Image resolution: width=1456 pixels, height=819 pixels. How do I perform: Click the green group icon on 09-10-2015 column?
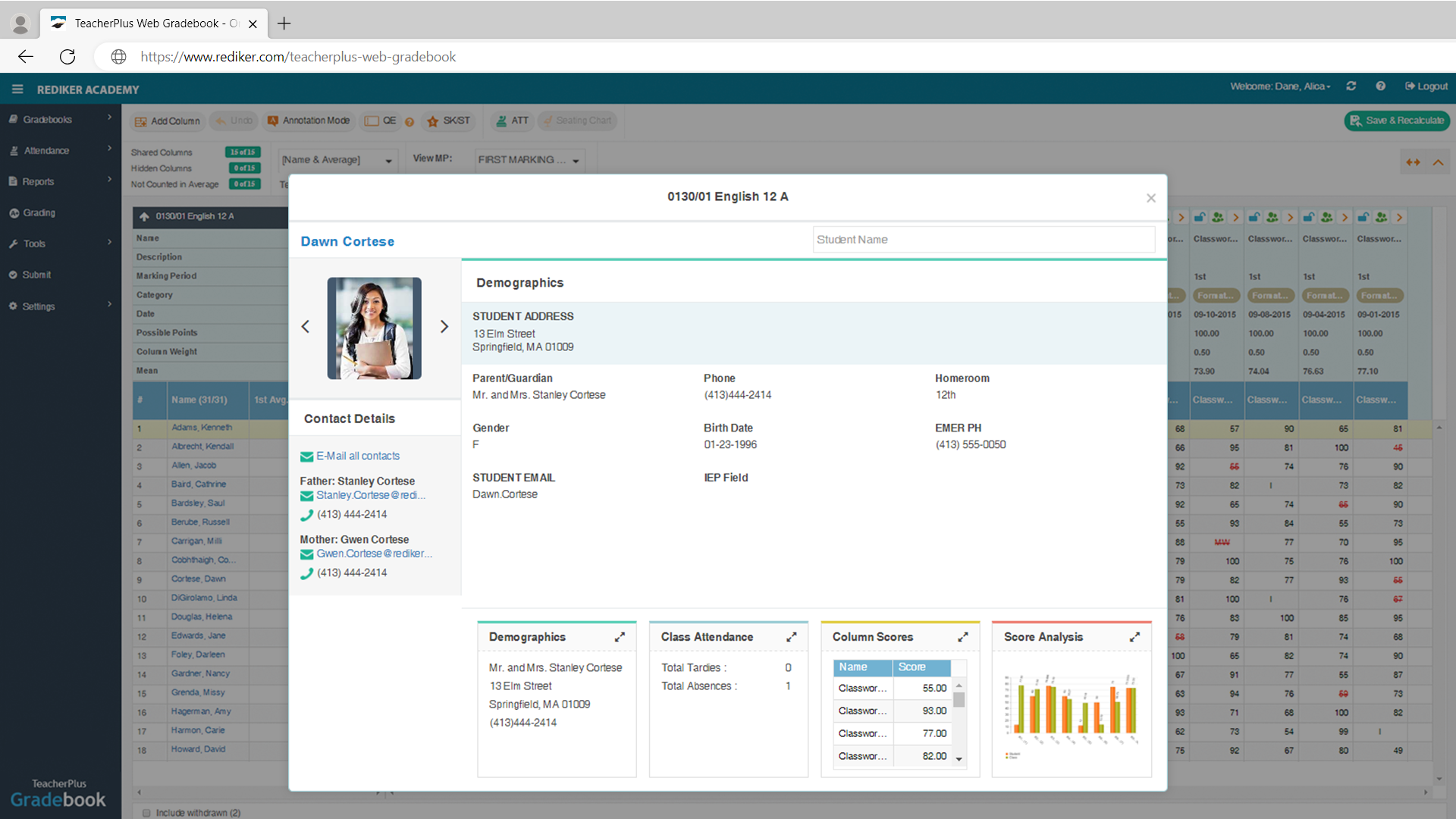1217,218
